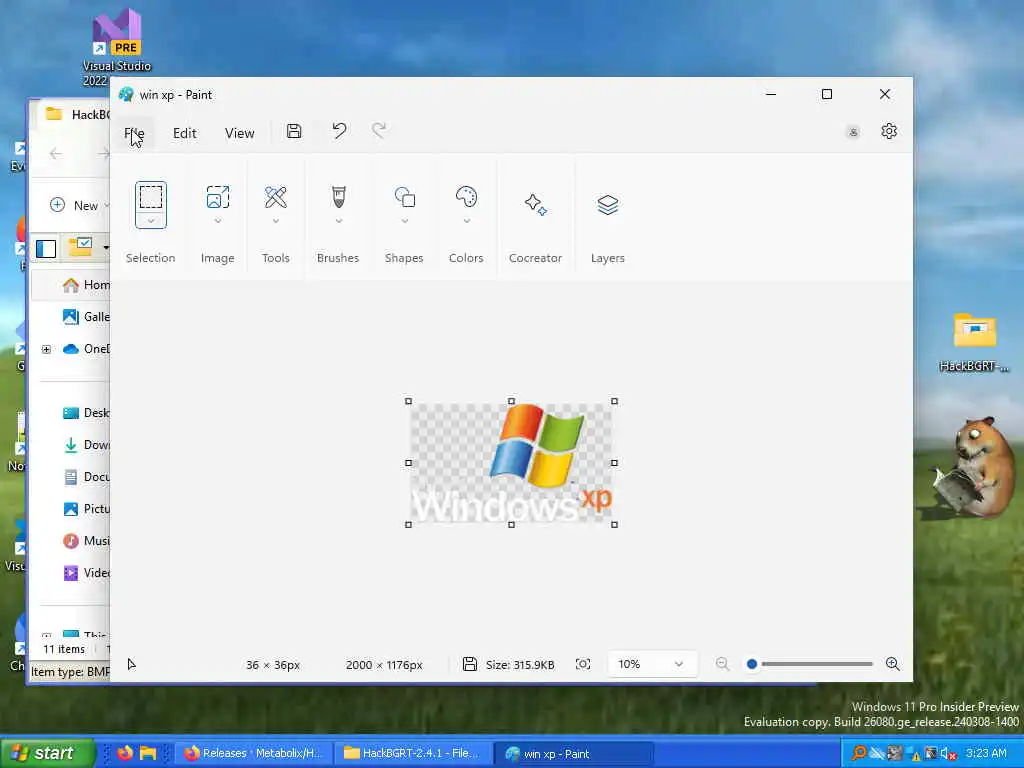
Task: Click the File Explorer quick launch icon
Action: 148,753
